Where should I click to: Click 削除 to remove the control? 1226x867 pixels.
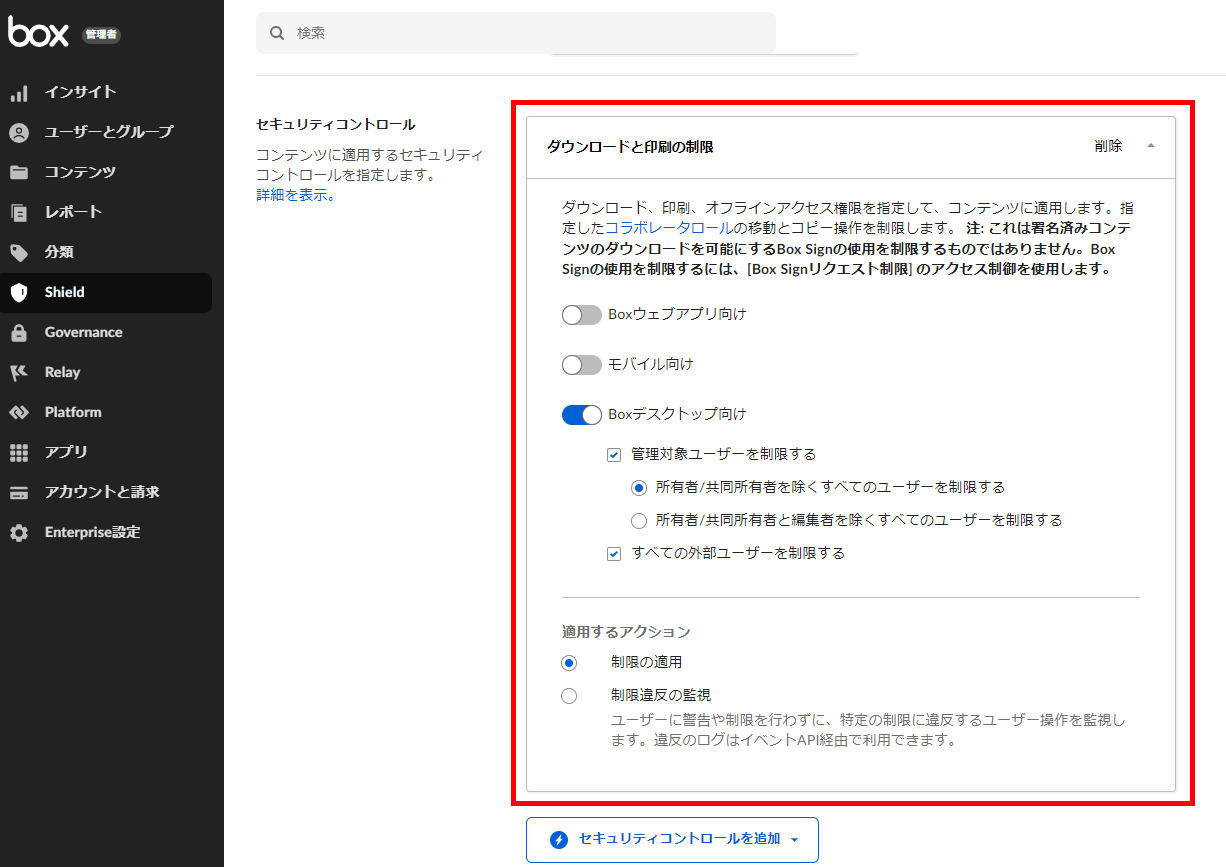point(1108,146)
